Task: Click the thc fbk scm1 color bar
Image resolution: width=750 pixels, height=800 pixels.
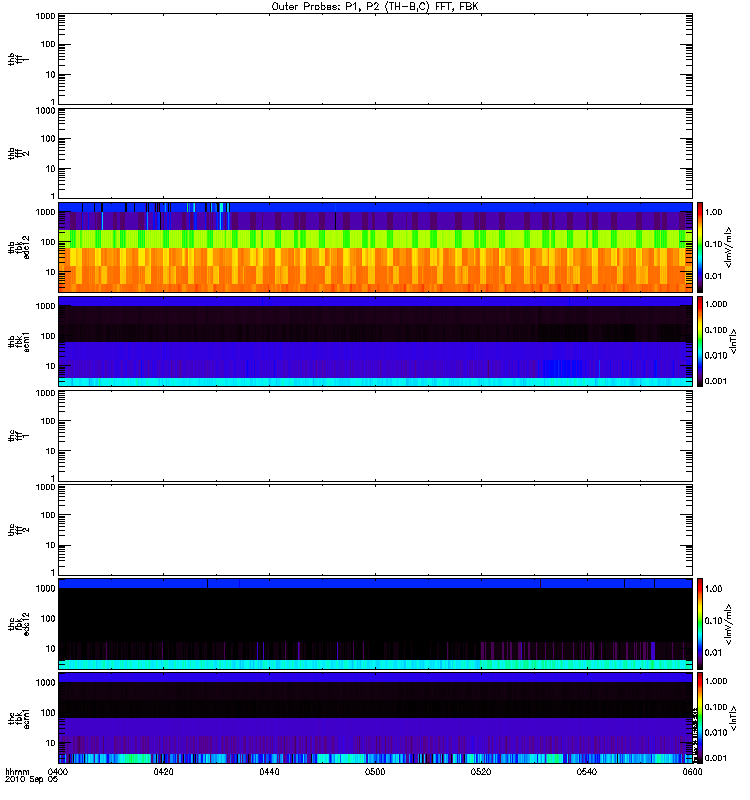Action: [x=700, y=718]
